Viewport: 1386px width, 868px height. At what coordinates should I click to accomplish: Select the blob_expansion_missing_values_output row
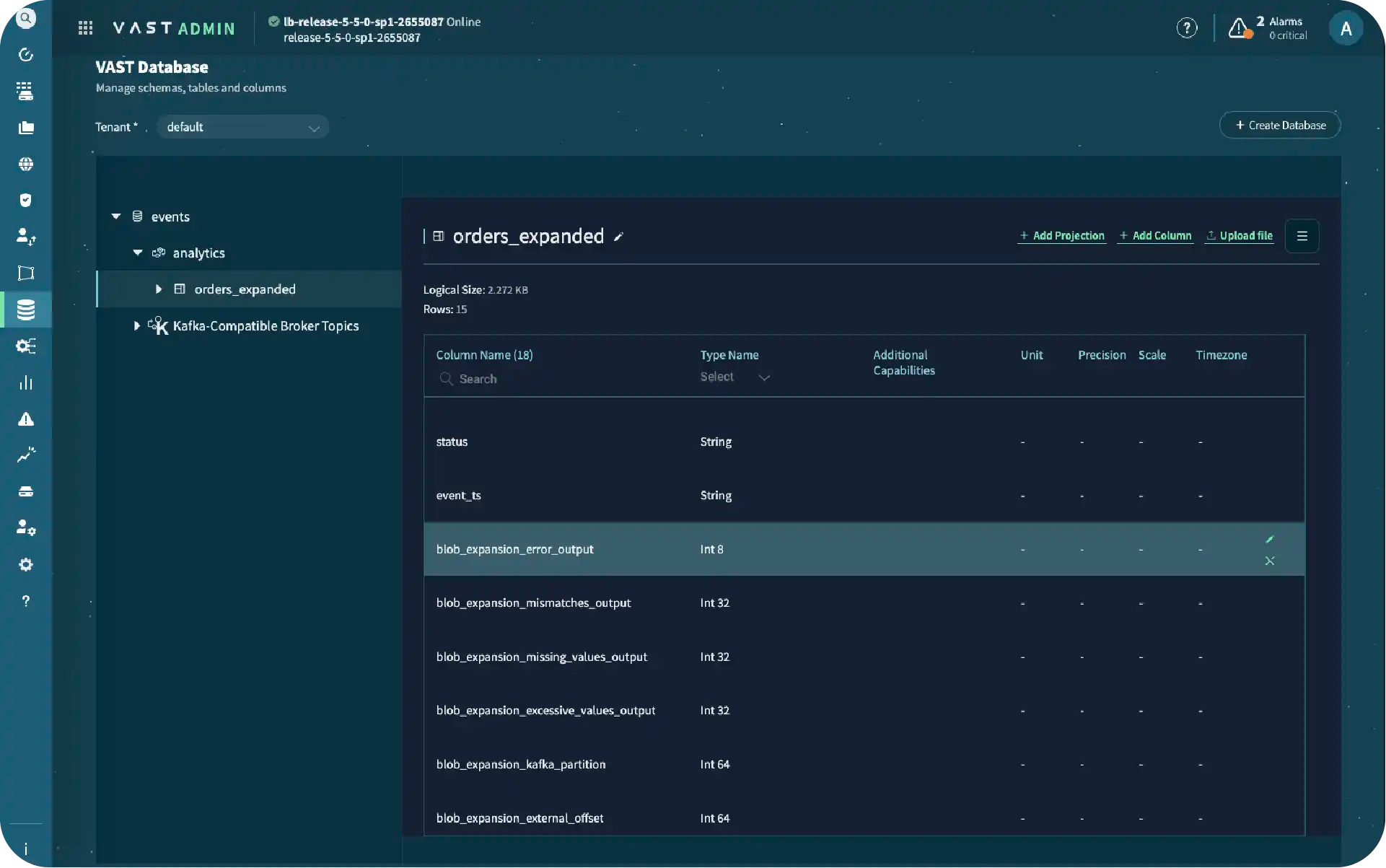coord(864,657)
